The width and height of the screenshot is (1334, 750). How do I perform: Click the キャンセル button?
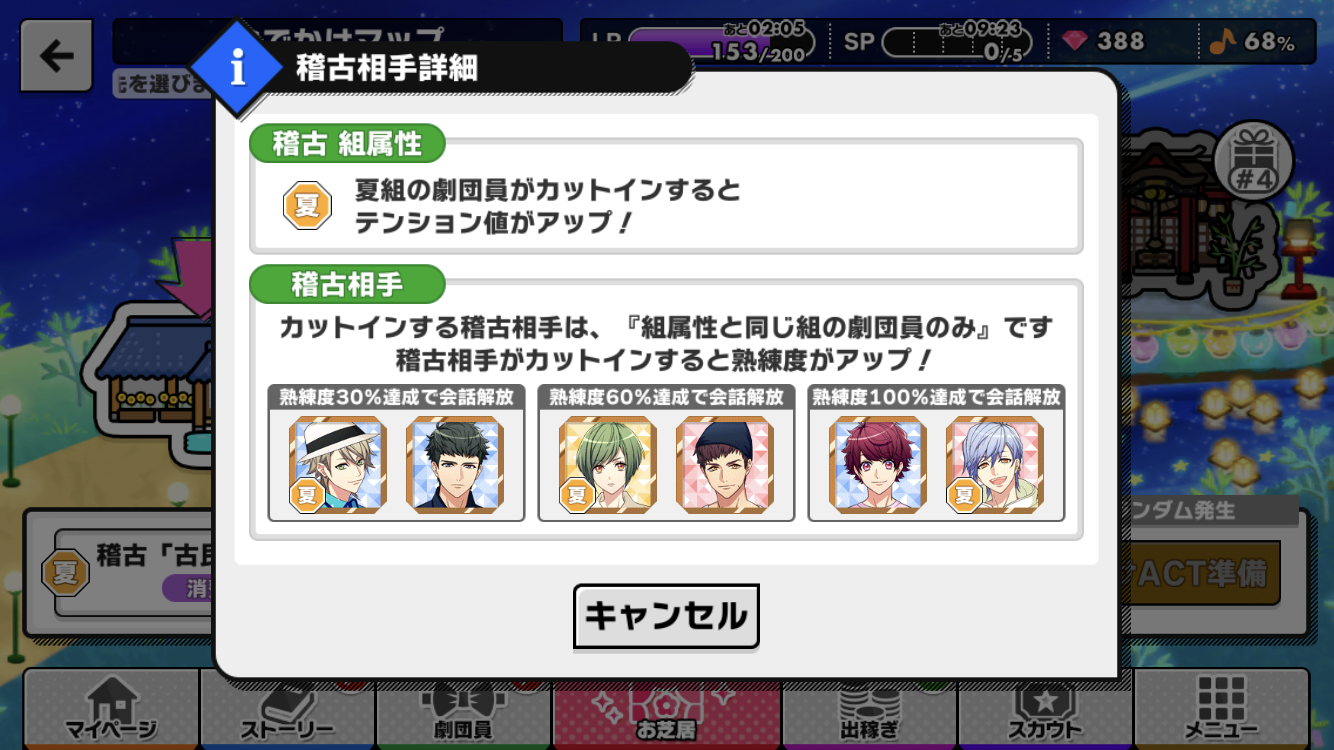tap(666, 616)
